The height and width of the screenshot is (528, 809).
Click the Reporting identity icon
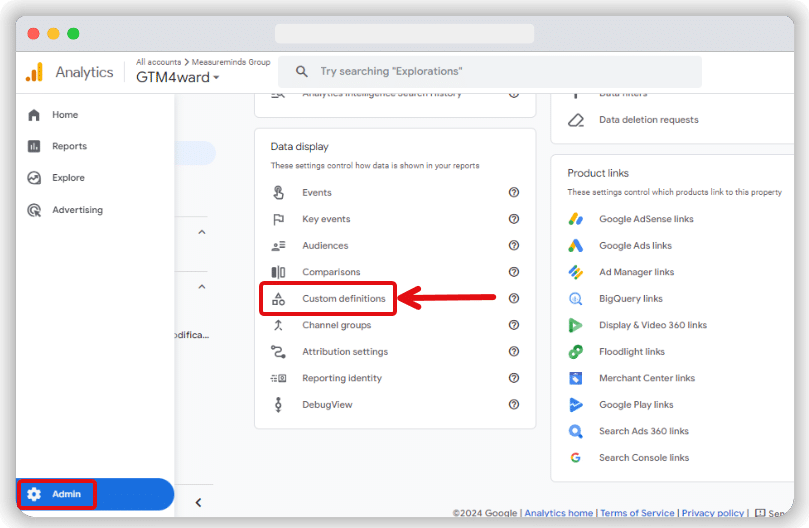[278, 378]
